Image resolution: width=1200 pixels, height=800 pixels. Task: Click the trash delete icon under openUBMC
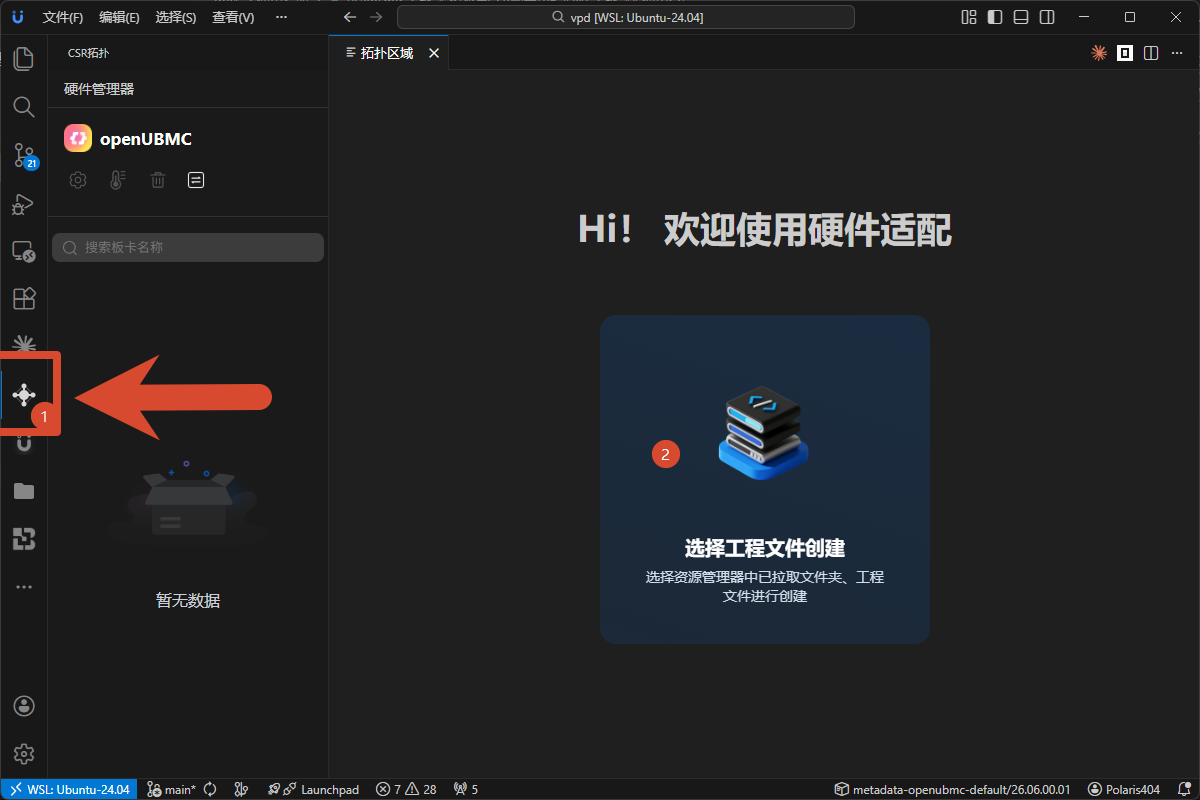(157, 180)
